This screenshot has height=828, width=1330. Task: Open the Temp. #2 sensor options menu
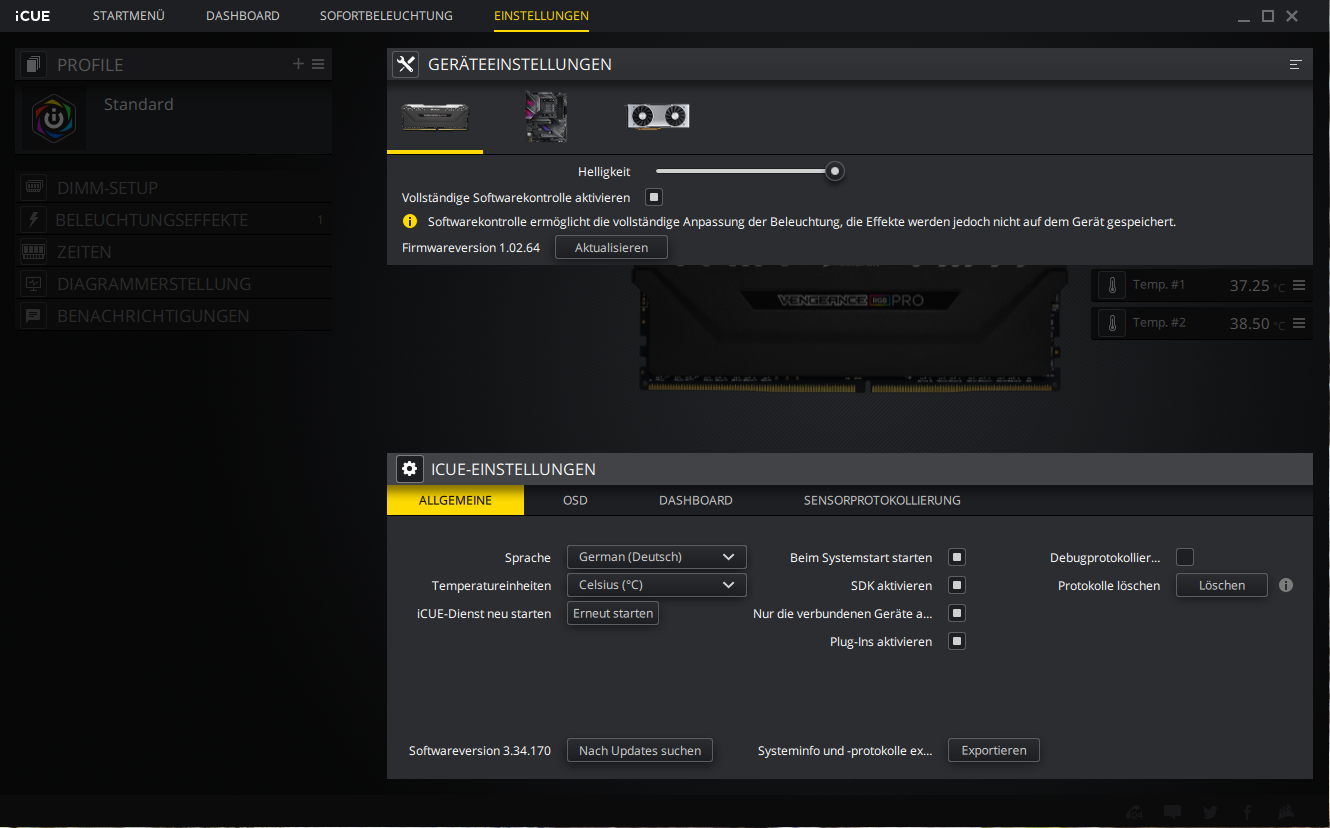1299,323
